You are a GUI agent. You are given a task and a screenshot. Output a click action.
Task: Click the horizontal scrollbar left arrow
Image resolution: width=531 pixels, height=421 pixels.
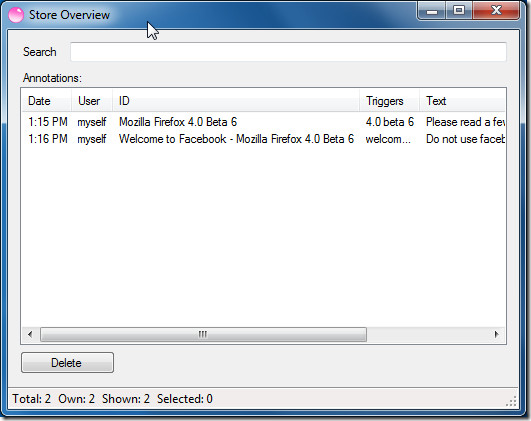click(x=30, y=335)
